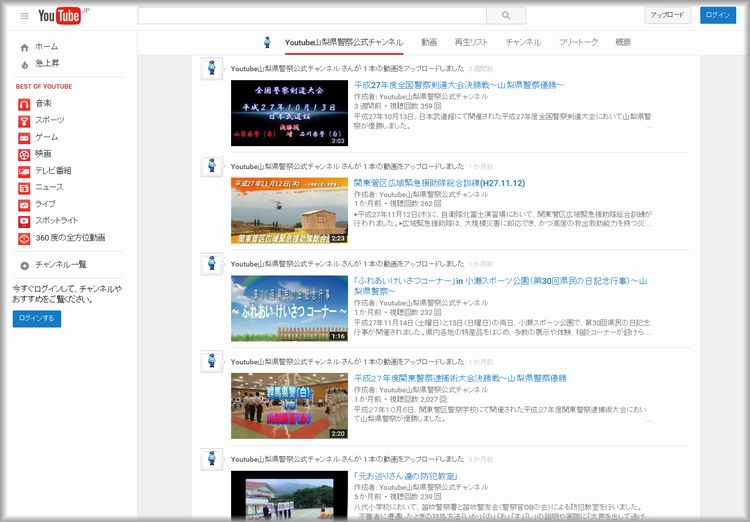Click the ログイン button in header
The image size is (750, 522).
(x=717, y=15)
